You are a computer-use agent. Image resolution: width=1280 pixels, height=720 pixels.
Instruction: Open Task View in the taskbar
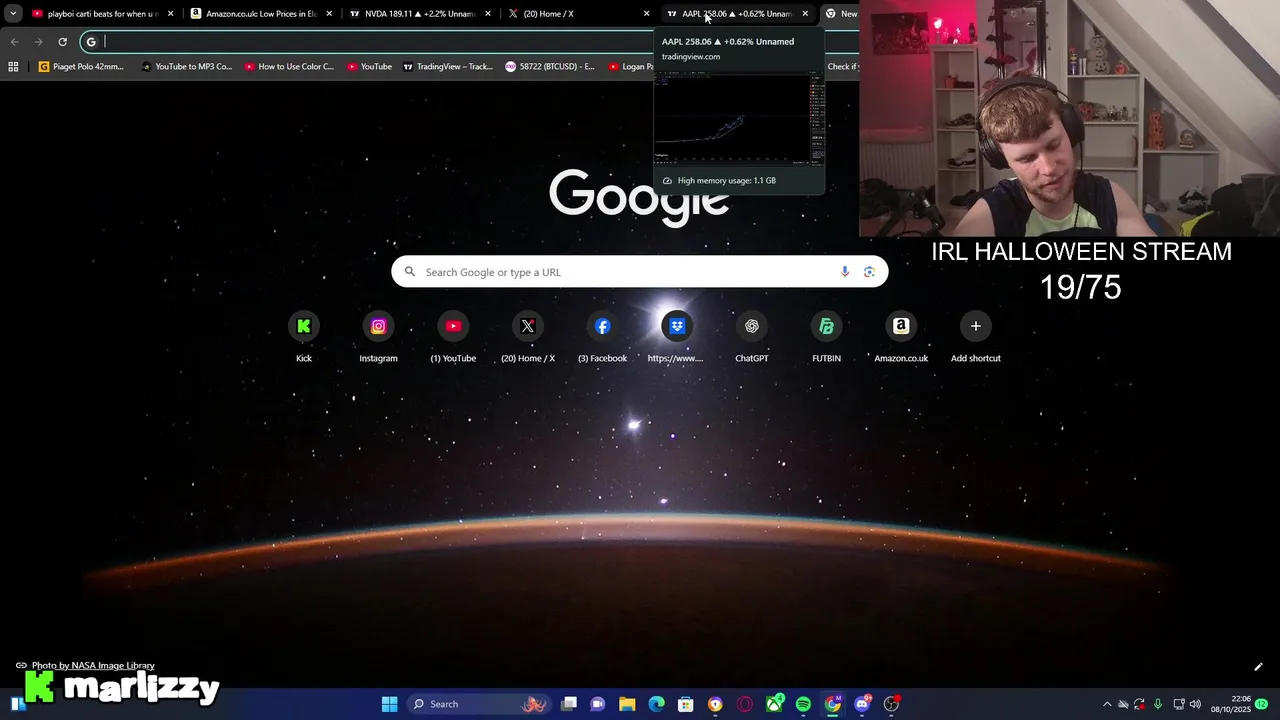tap(569, 704)
